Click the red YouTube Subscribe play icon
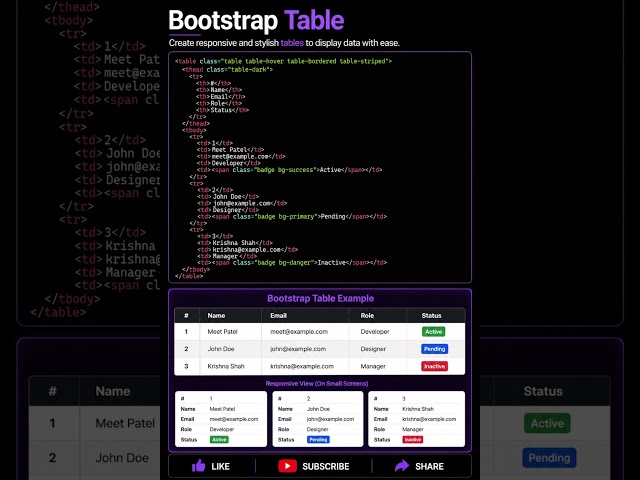This screenshot has height=480, width=640. click(x=287, y=466)
